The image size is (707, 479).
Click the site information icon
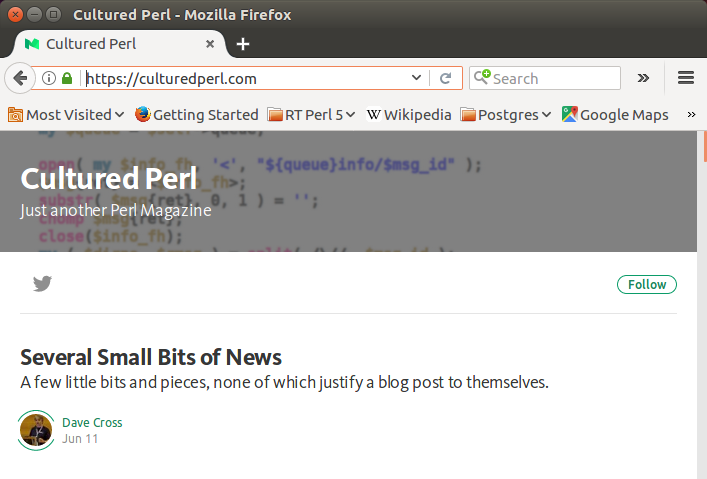point(48,78)
